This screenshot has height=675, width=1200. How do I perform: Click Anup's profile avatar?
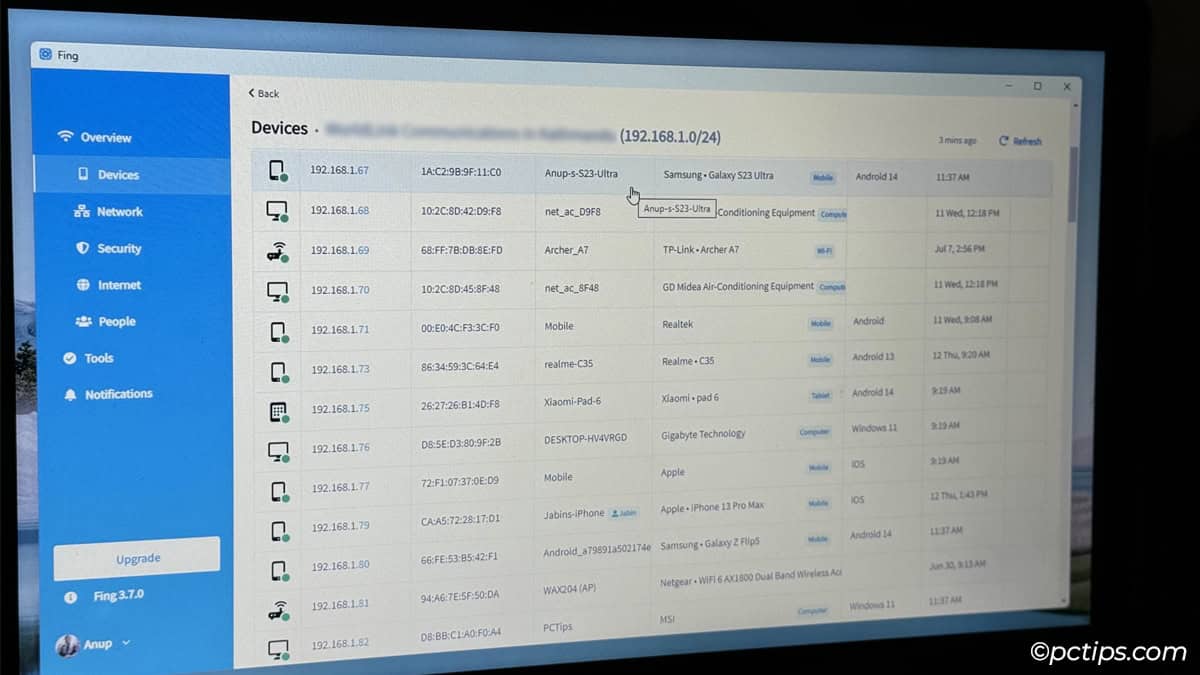click(69, 643)
